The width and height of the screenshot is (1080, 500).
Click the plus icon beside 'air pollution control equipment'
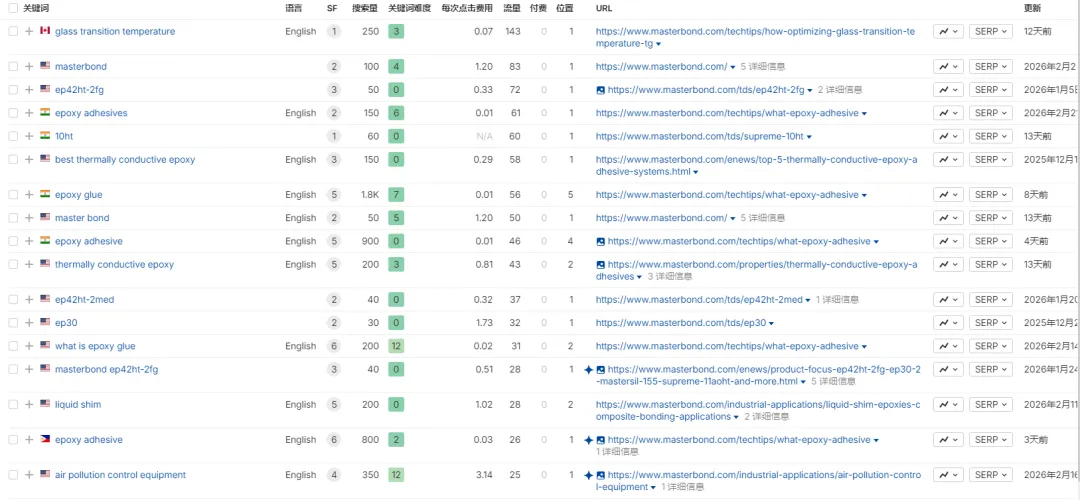tap(29, 475)
